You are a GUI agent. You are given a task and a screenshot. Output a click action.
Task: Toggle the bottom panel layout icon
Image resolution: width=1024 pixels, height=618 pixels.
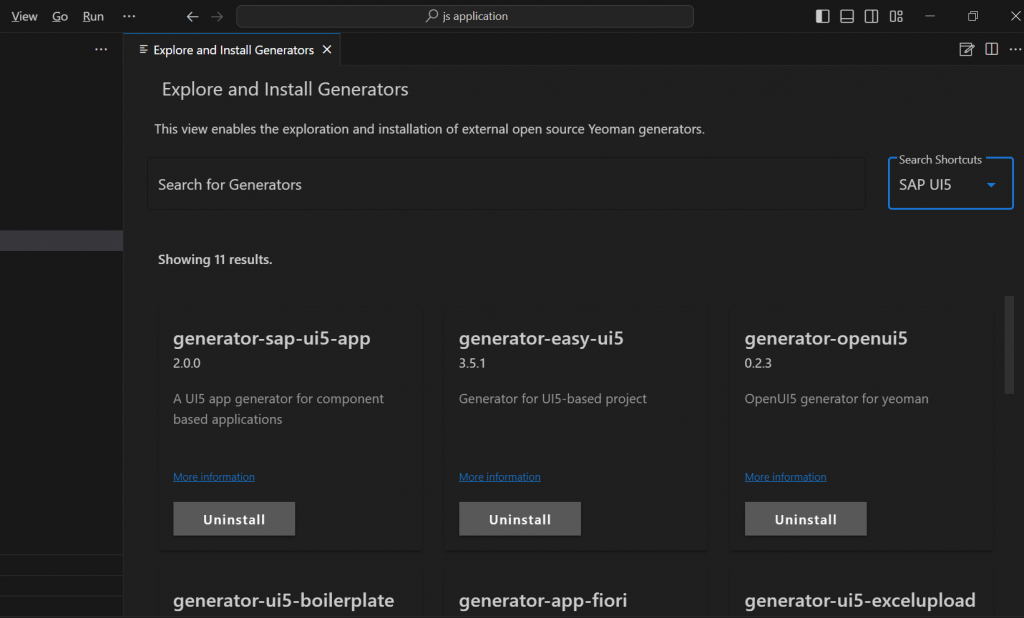click(x=846, y=16)
